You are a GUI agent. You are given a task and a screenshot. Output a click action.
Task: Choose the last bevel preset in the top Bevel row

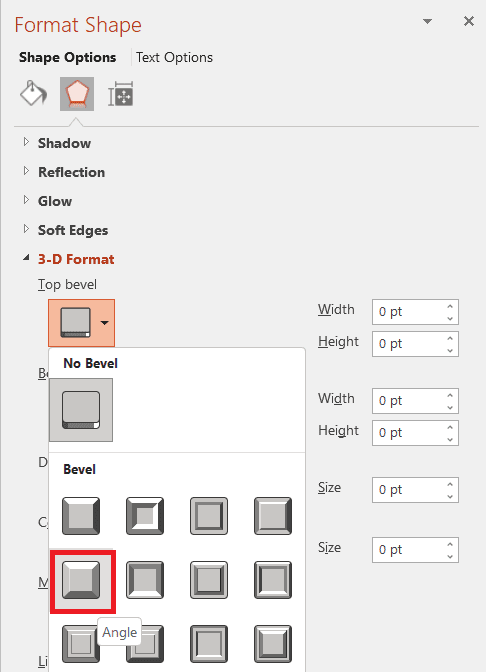coord(273,516)
